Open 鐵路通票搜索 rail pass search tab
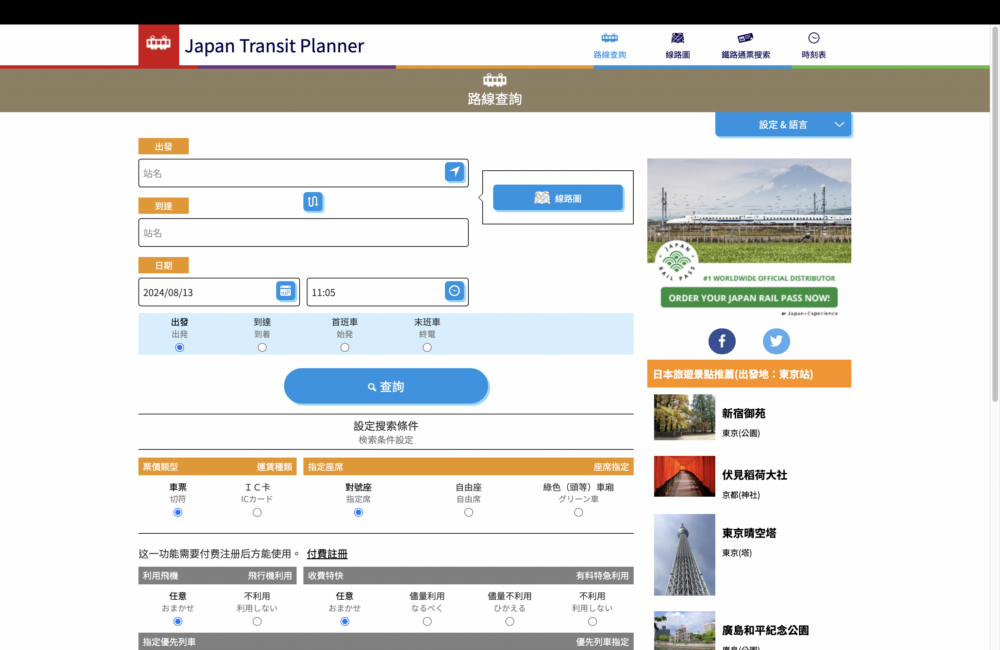 745,45
